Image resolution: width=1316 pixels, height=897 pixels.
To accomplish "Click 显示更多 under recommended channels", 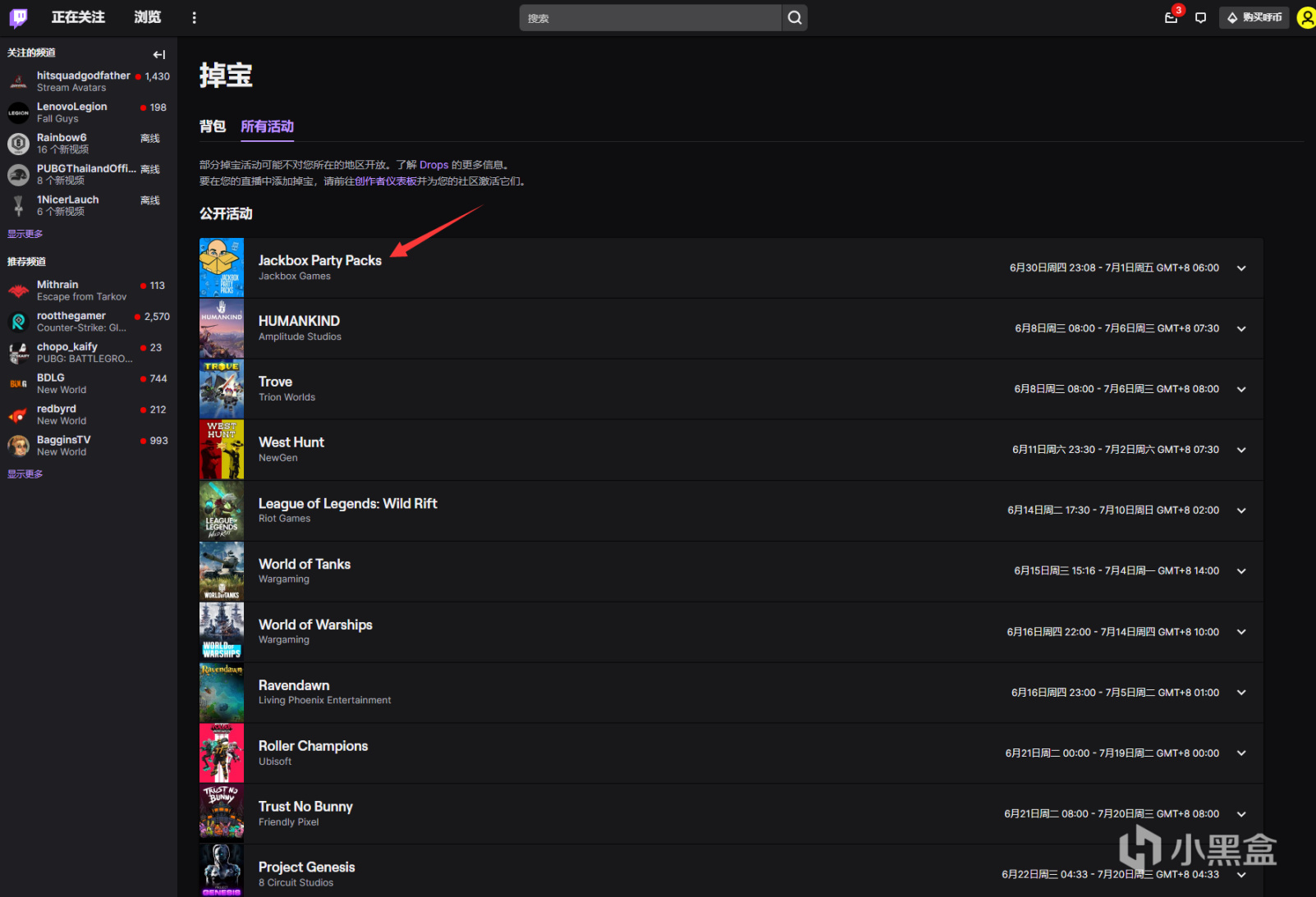I will [25, 474].
